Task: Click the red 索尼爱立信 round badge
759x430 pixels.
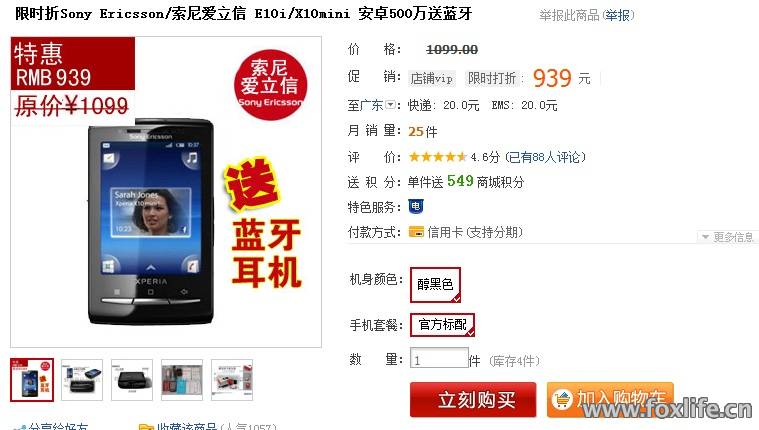Action: pyautogui.click(x=270, y=85)
